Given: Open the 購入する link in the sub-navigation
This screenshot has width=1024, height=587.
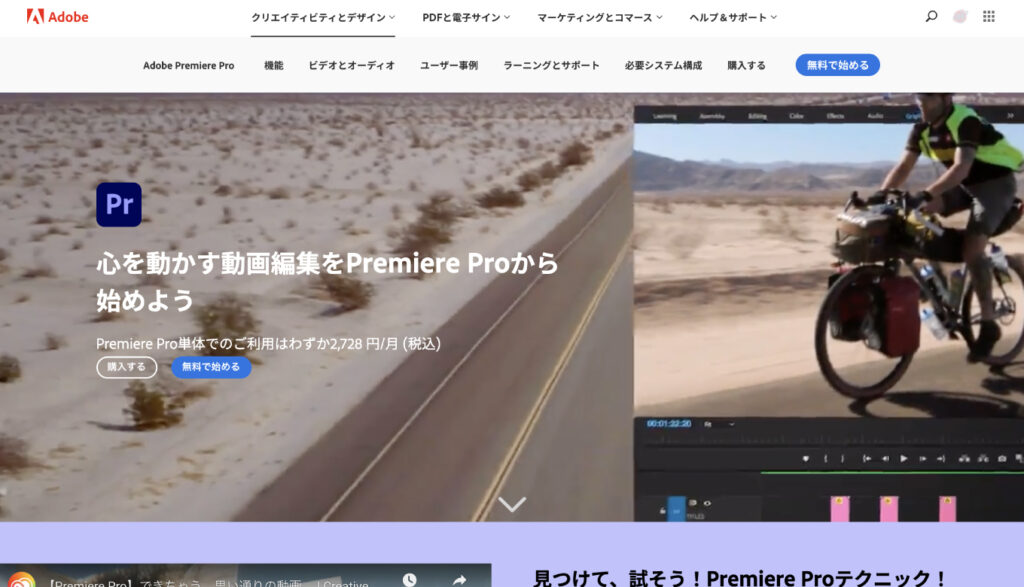Looking at the screenshot, I should 746,65.
